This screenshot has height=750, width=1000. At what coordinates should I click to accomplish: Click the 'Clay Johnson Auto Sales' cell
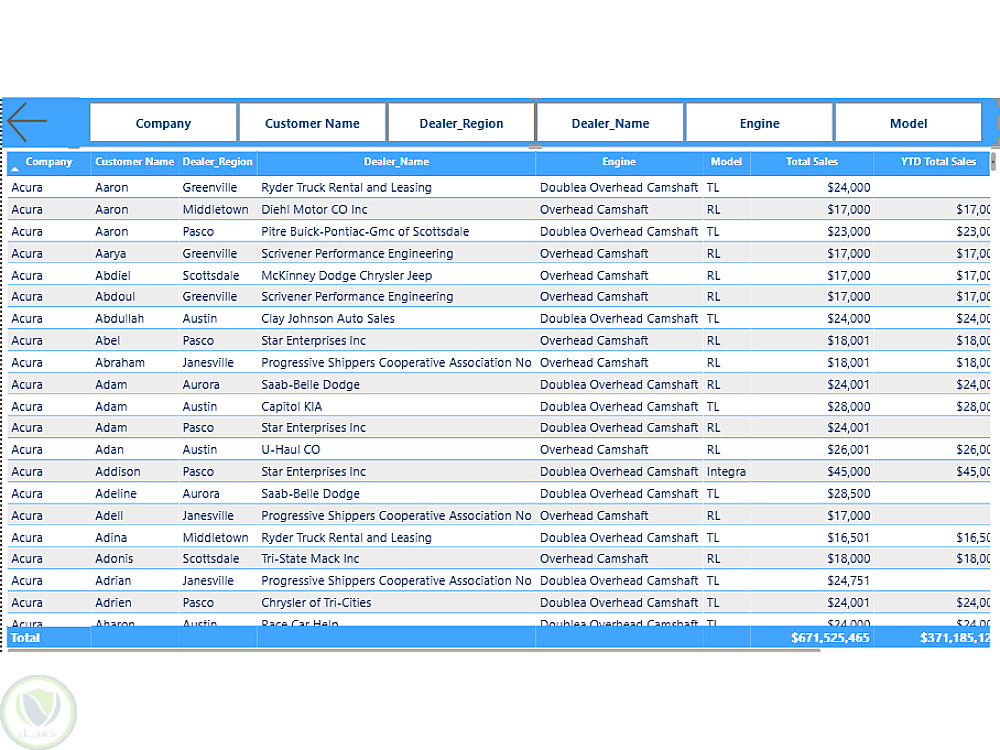pos(328,318)
